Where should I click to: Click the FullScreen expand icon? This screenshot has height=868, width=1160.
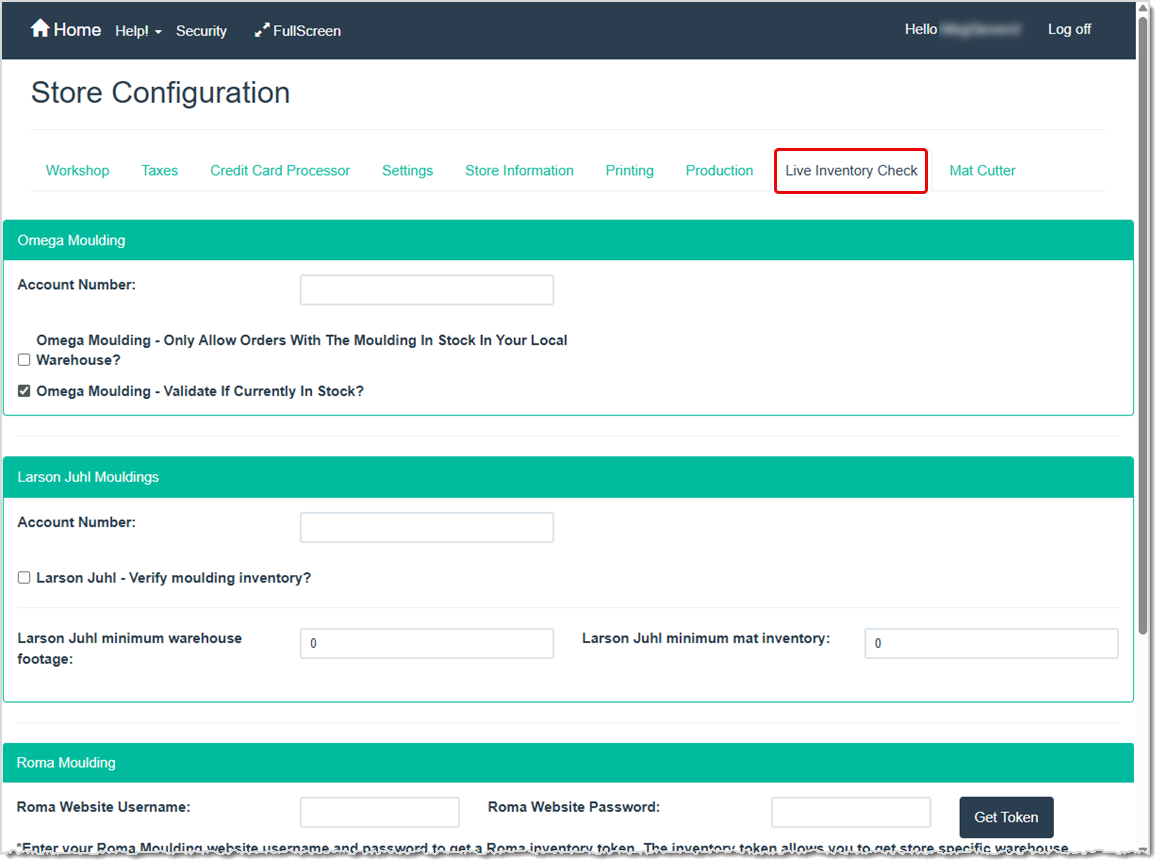pos(264,31)
